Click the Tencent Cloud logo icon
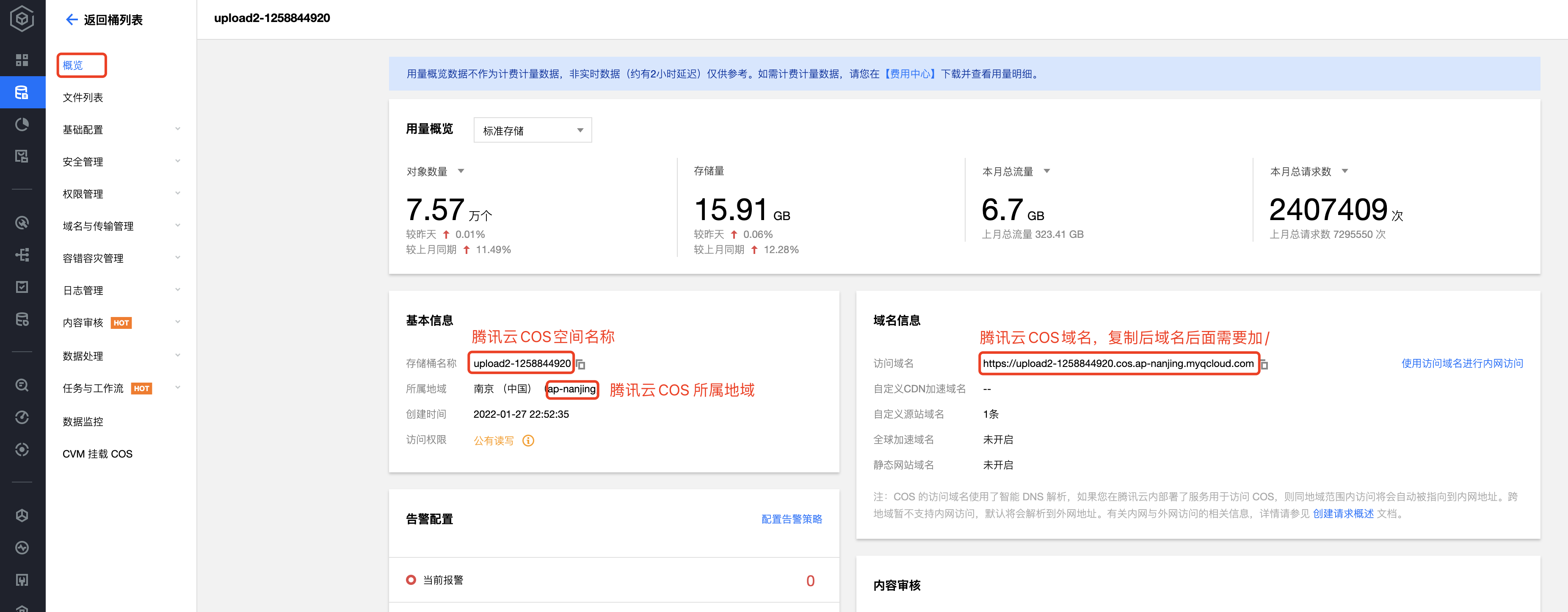 point(22,19)
